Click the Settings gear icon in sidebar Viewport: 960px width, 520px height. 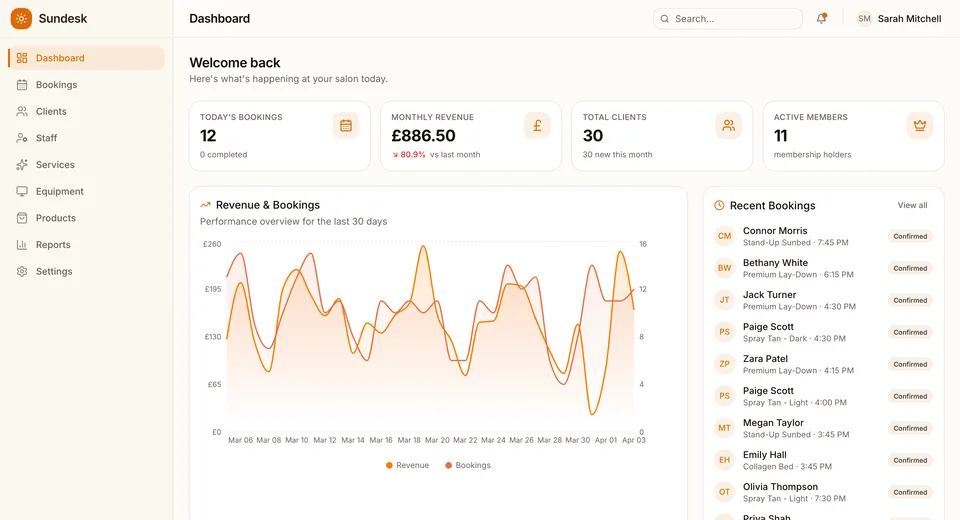22,271
